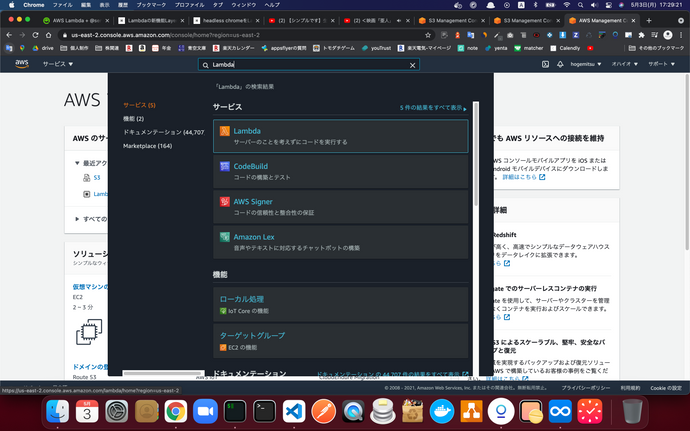Click the Spotlight search icon in menu bar
The image size is (690, 431).
(x=580, y=5)
